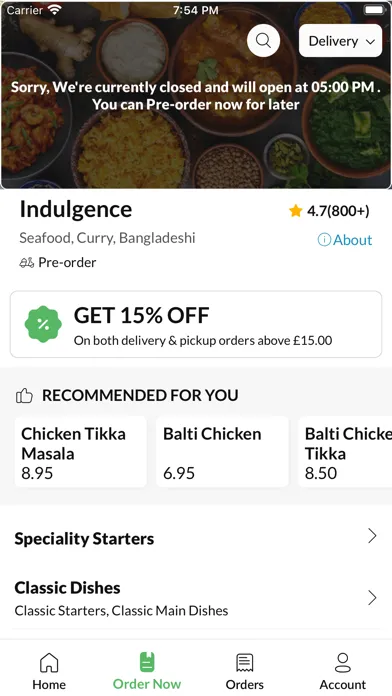
Task: Open the GET 15% OFF offer banner
Action: click(196, 324)
